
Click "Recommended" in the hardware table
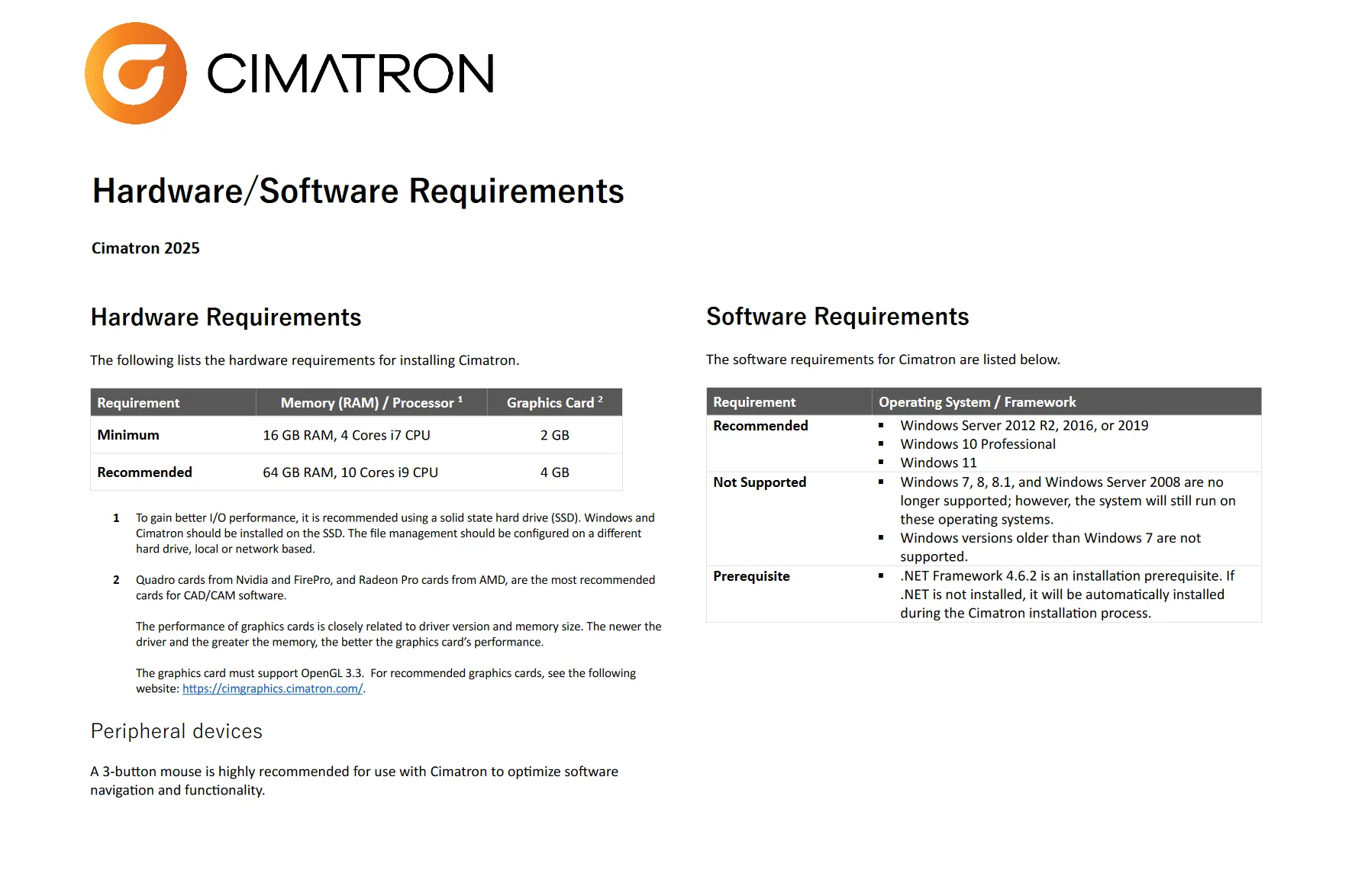(x=145, y=472)
